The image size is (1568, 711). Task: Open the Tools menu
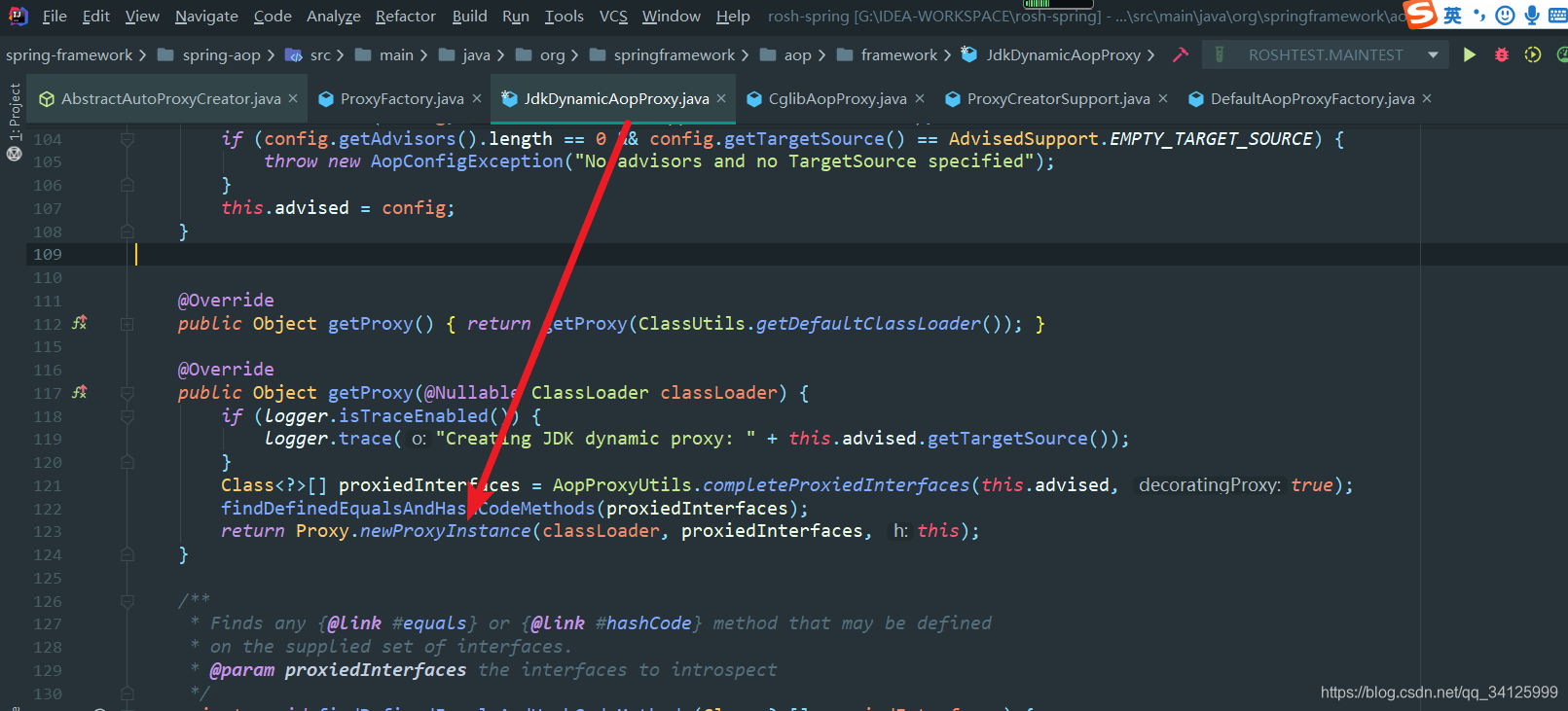coord(565,16)
